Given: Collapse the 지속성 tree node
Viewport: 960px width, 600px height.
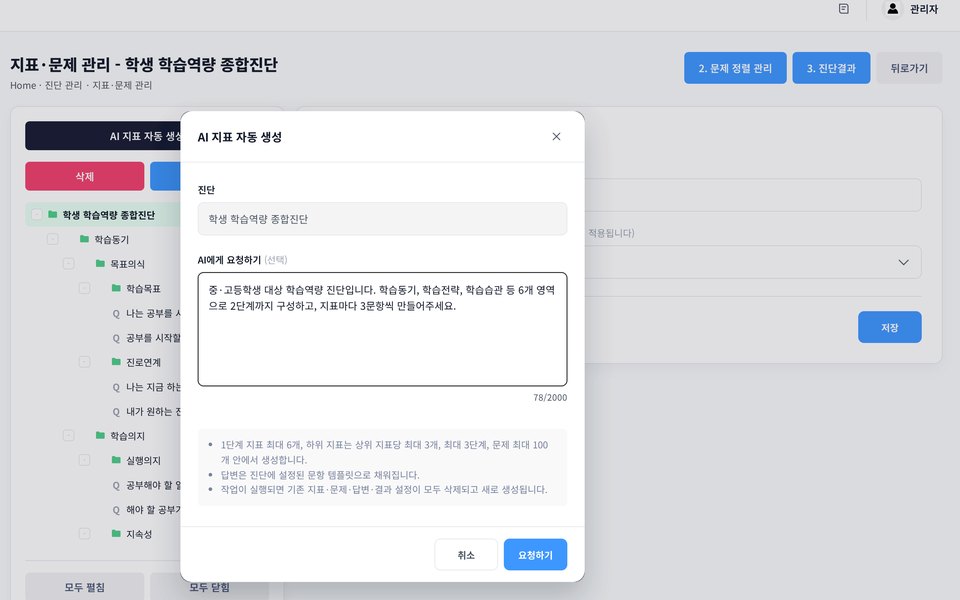Looking at the screenshot, I should 84,533.
